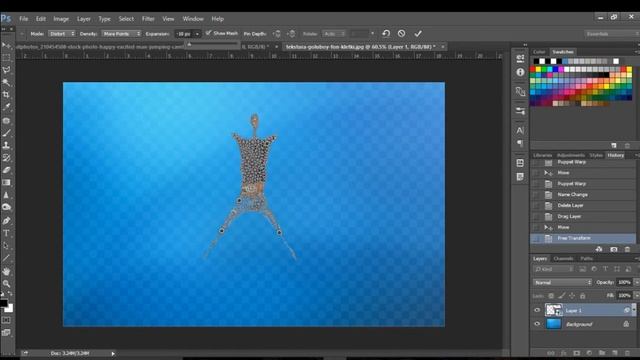This screenshot has height=360, width=640.
Task: Select the Clone Stamp tool
Action: click(x=6, y=145)
